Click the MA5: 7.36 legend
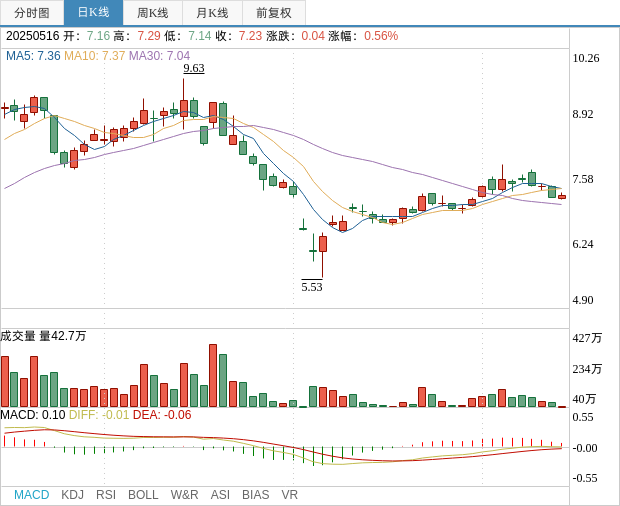This screenshot has height=506, width=620. 33,56
